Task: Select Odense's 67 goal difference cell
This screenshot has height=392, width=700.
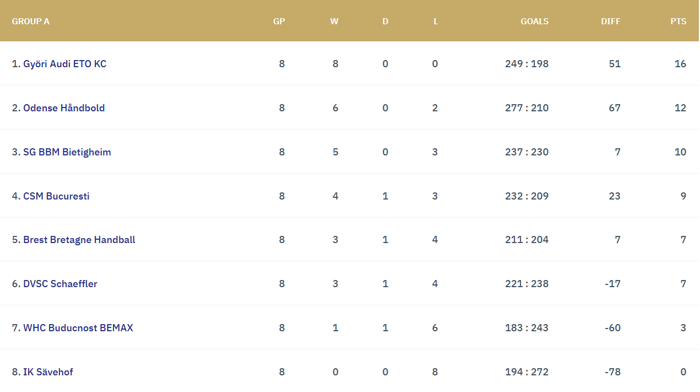Action: click(615, 108)
